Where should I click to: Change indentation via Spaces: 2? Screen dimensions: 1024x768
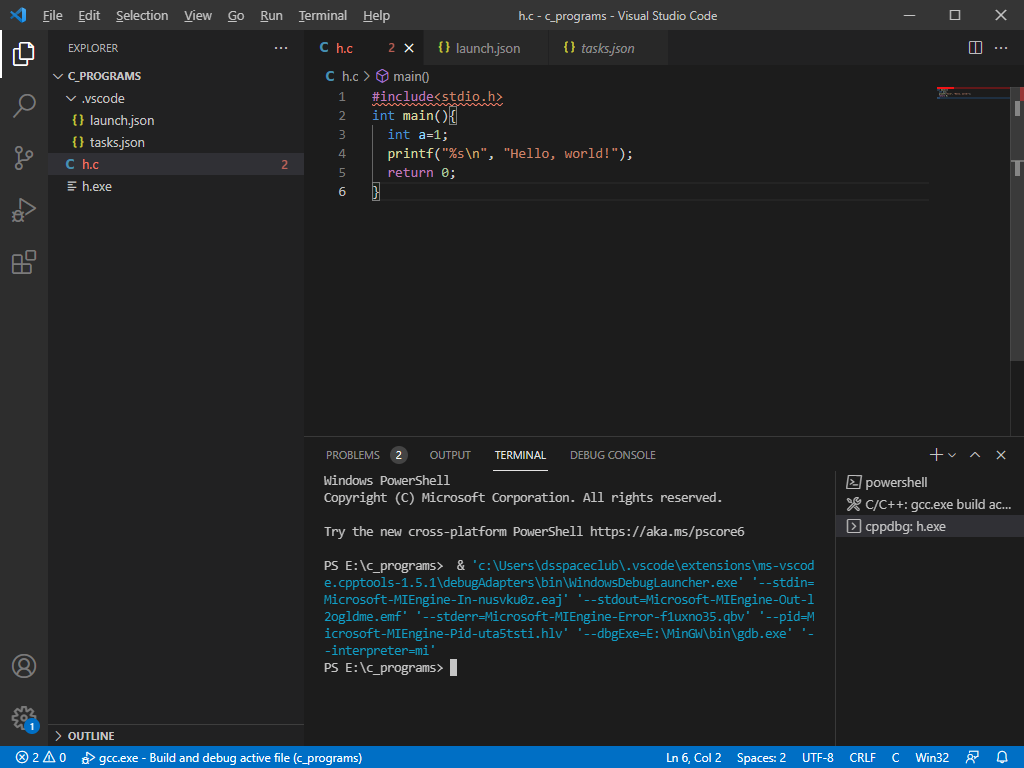(x=761, y=758)
